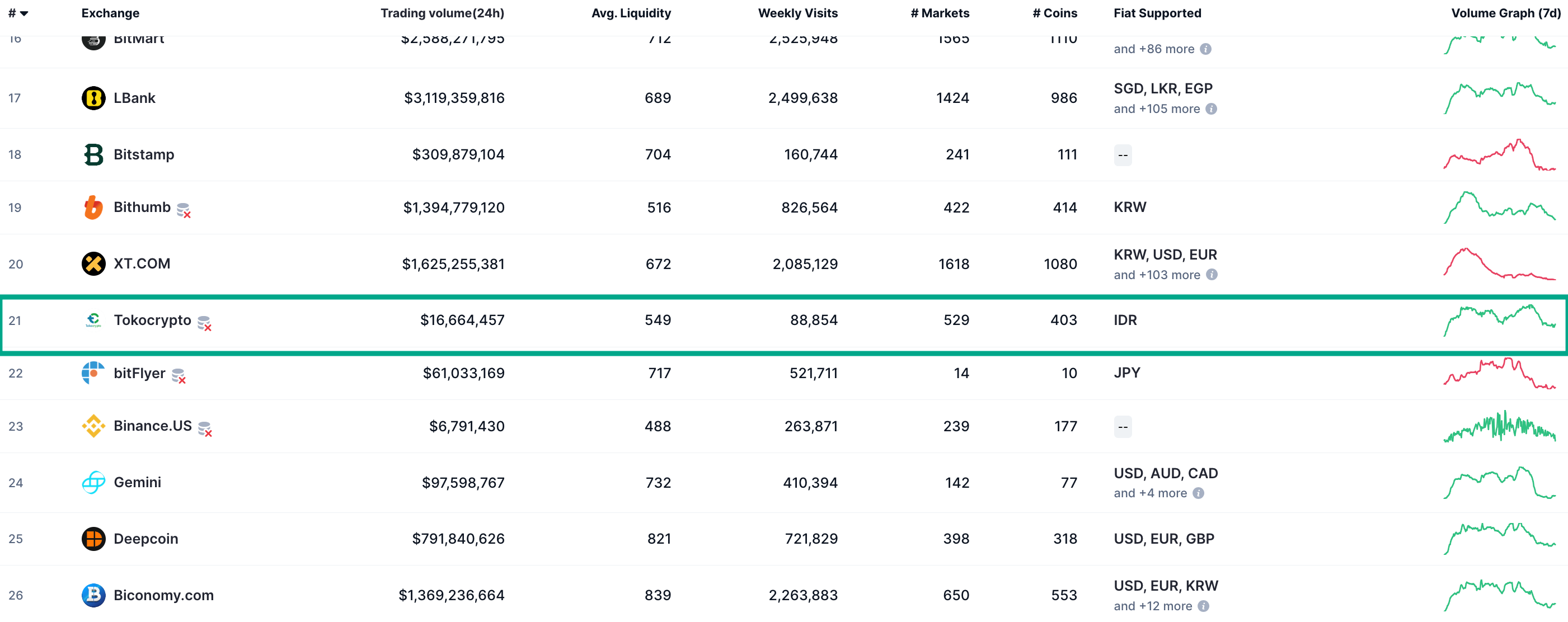Screen dimensions: 1568x622
Task: Click info icon next to +103 more
Action: coord(1212,275)
